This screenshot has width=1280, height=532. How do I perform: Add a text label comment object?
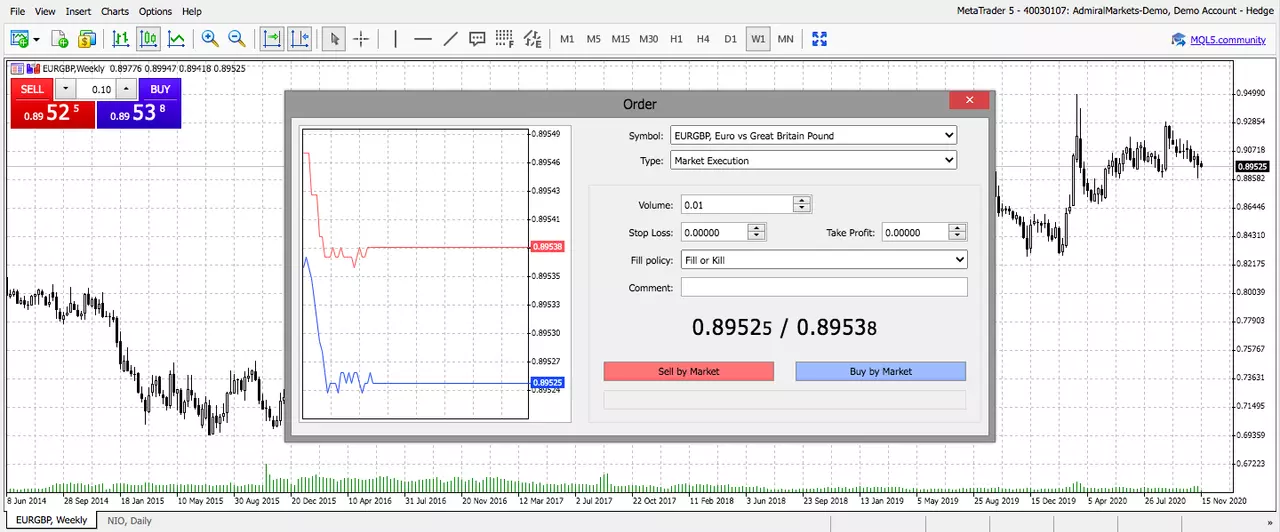point(477,39)
